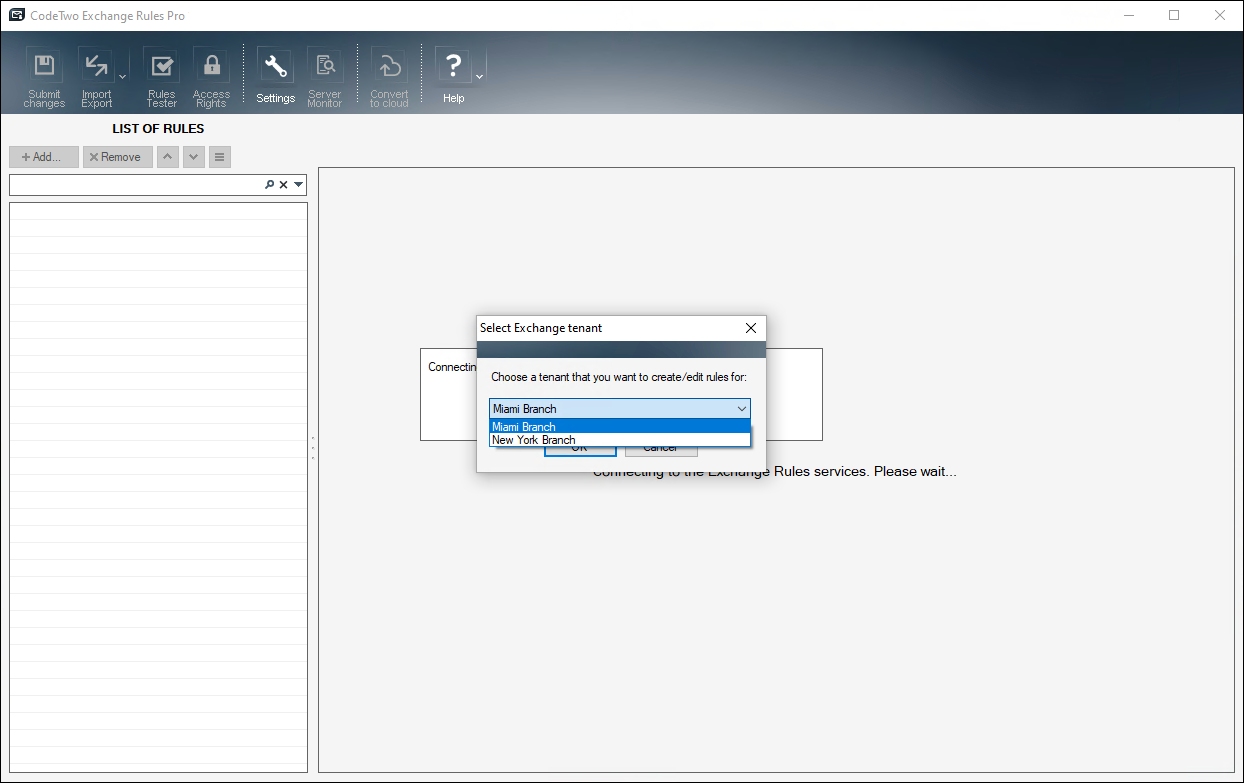Viewport: 1244px width, 783px height.
Task: Close the Select Exchange tenant dialog
Action: point(751,328)
